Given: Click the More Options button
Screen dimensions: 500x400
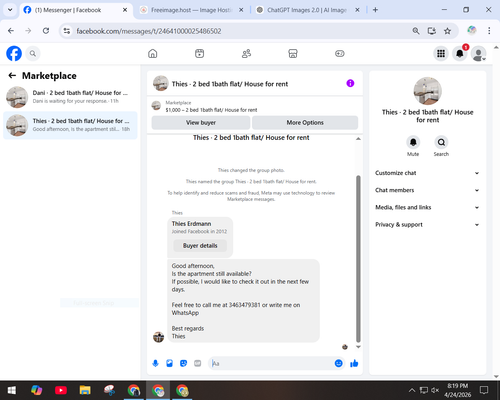Looking at the screenshot, I should (305, 123).
